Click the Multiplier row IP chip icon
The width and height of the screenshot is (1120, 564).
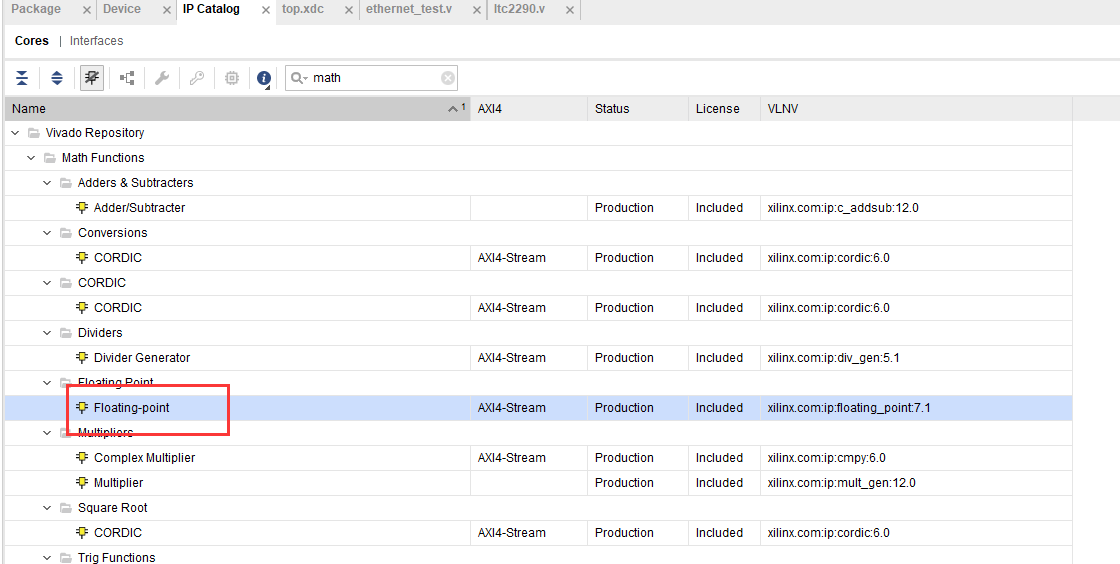point(82,483)
